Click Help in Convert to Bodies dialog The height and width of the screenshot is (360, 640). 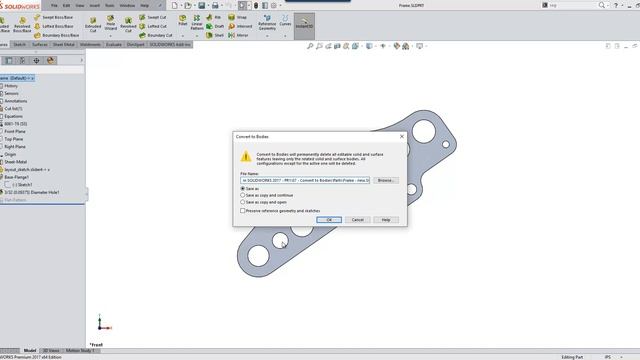[x=386, y=220]
